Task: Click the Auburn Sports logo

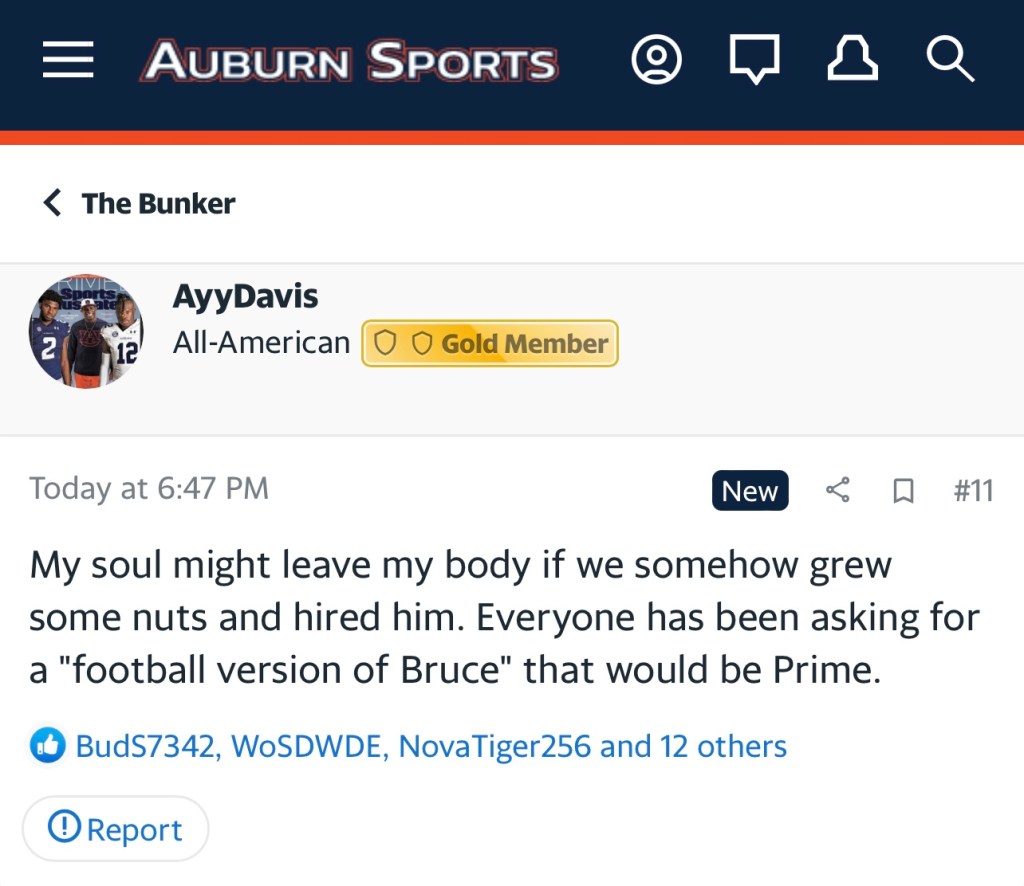Action: [x=348, y=62]
